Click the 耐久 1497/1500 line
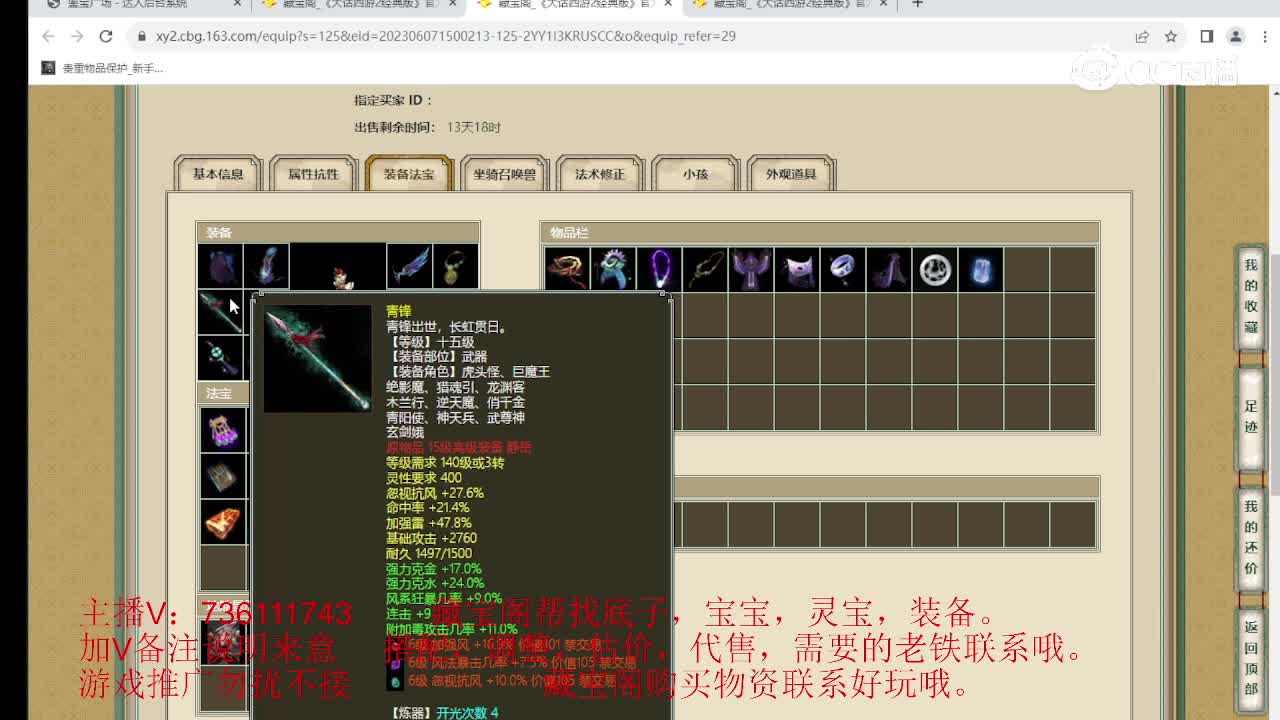Viewport: 1280px width, 720px height. pyautogui.click(x=429, y=553)
